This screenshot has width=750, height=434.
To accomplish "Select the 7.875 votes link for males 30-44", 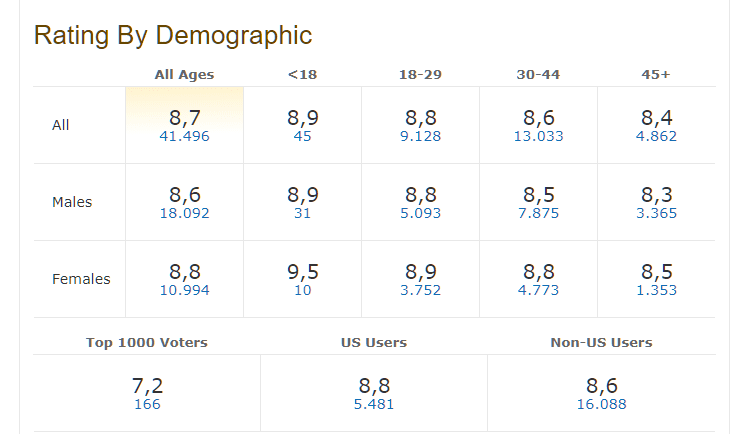I will pos(538,213).
